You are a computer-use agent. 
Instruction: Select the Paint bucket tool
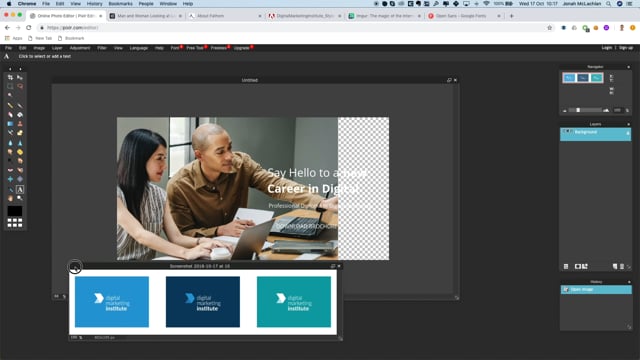pos(20,115)
